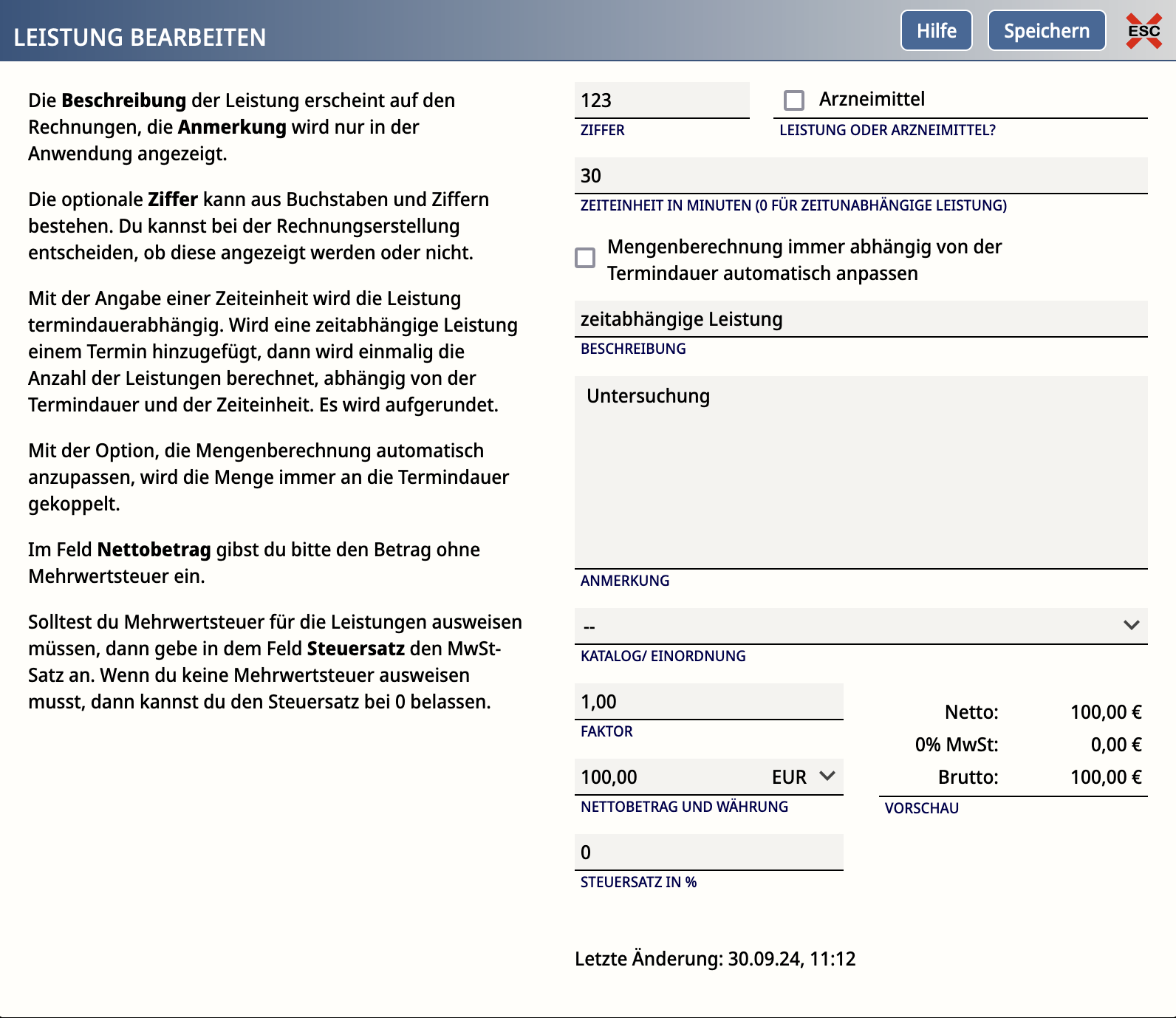Save the Leistung with Speichern
This screenshot has height=1018, width=1176.
(x=1047, y=30)
